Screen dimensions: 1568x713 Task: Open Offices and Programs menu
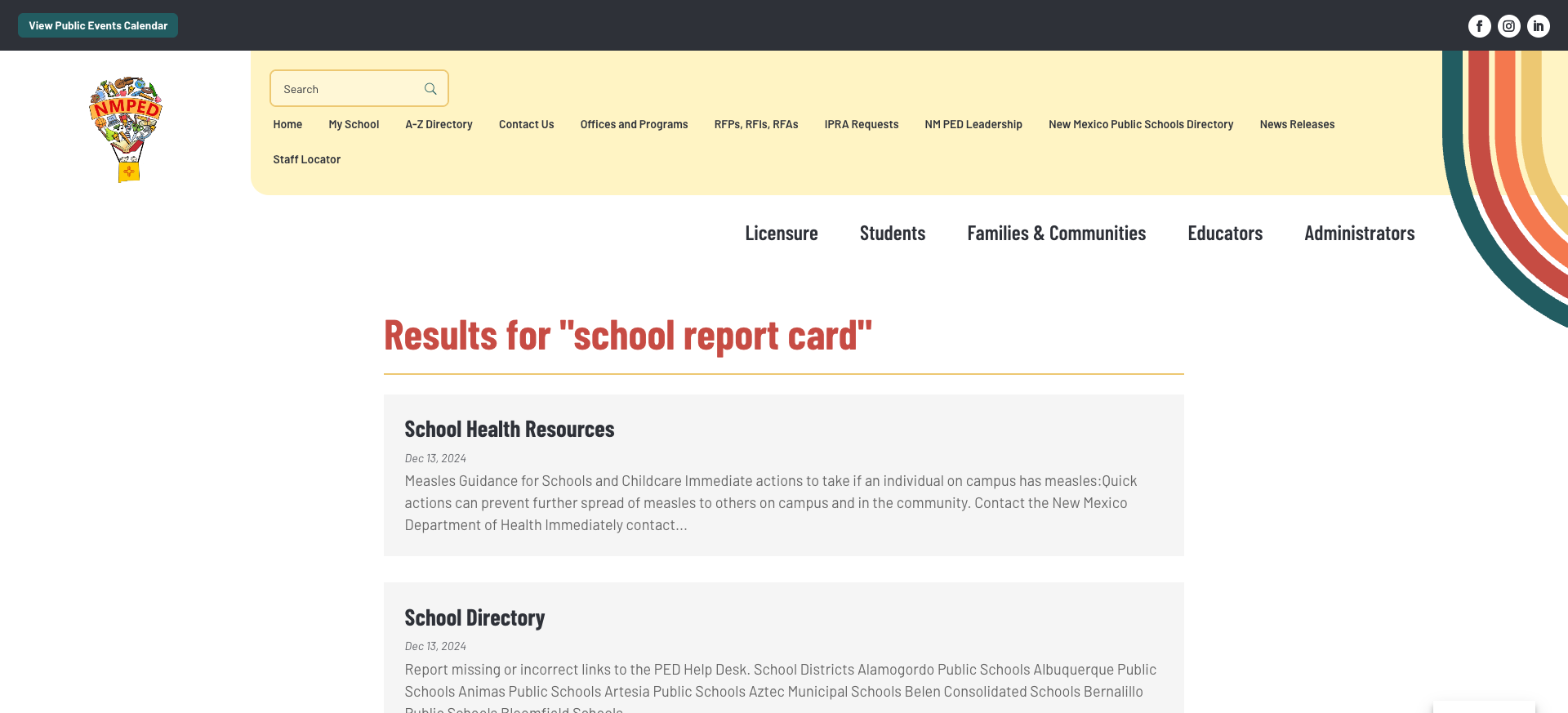[634, 124]
